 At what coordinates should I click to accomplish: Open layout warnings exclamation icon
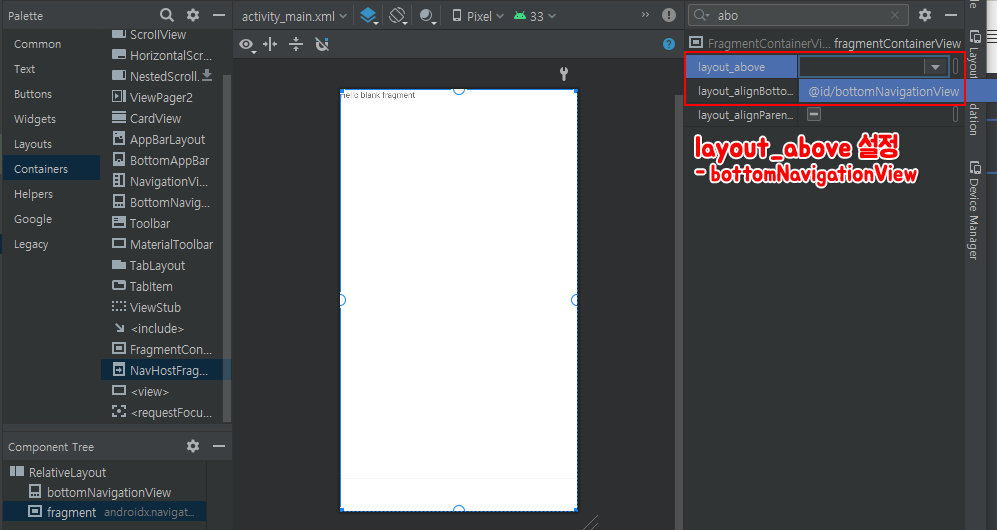coord(669,15)
